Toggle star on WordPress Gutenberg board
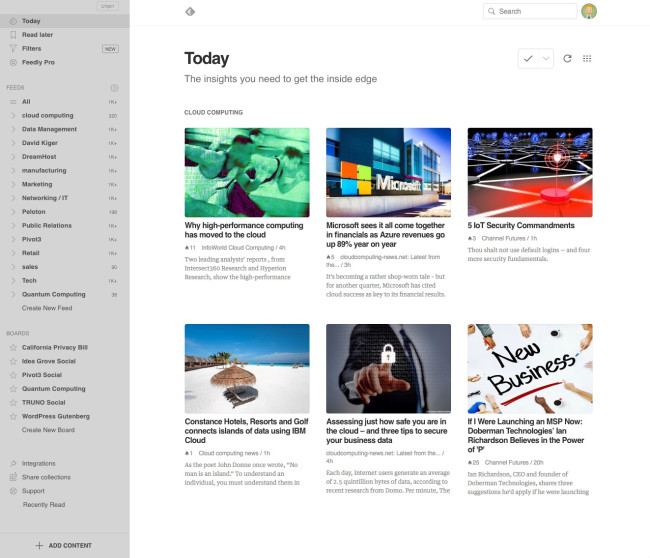Image resolution: width=650 pixels, height=558 pixels. [x=11, y=416]
